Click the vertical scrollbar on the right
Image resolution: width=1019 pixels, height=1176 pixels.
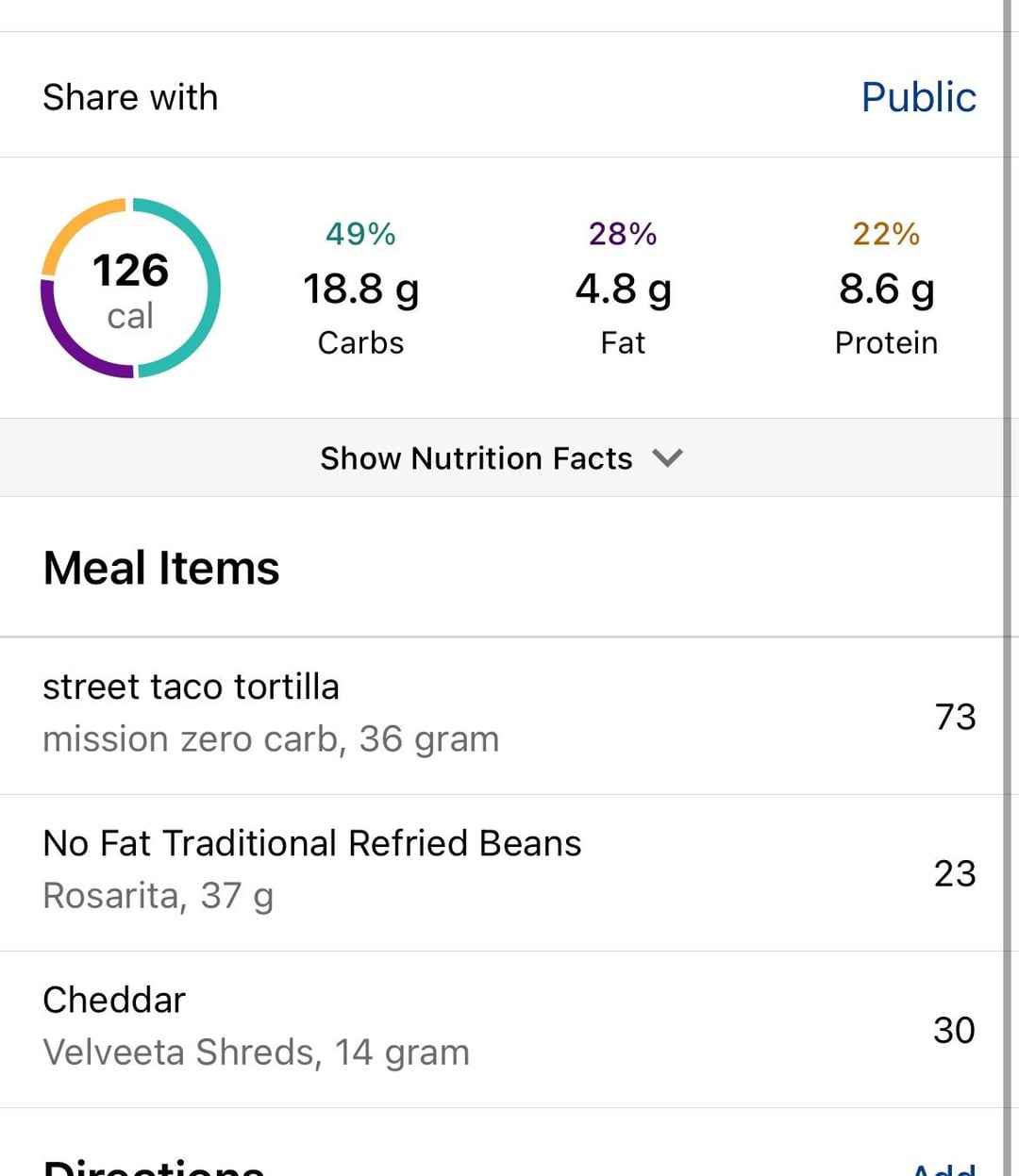(x=1008, y=588)
